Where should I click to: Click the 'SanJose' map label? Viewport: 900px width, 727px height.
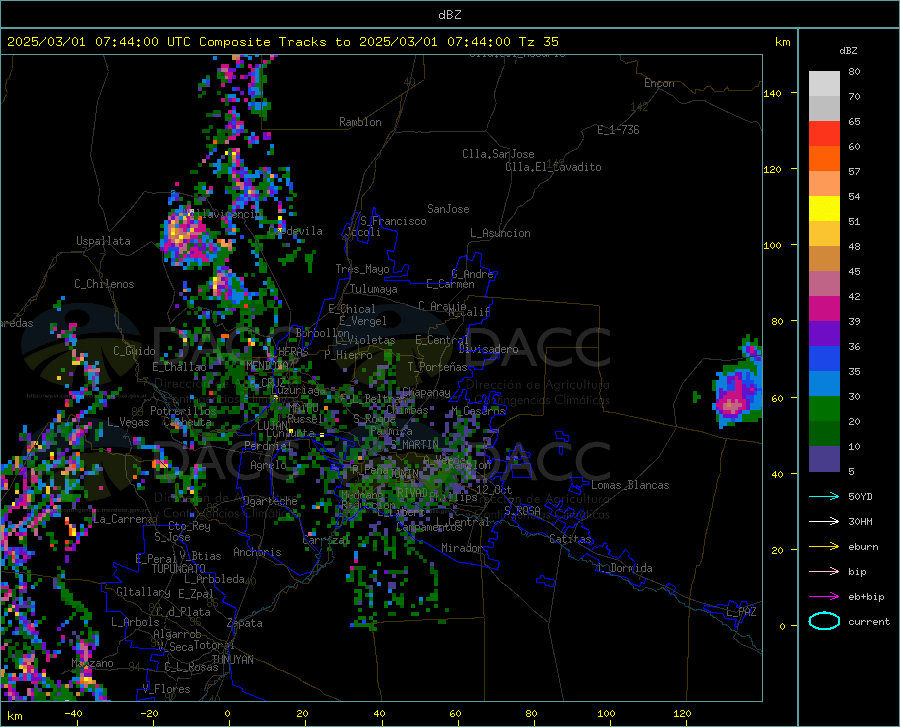[x=448, y=209]
